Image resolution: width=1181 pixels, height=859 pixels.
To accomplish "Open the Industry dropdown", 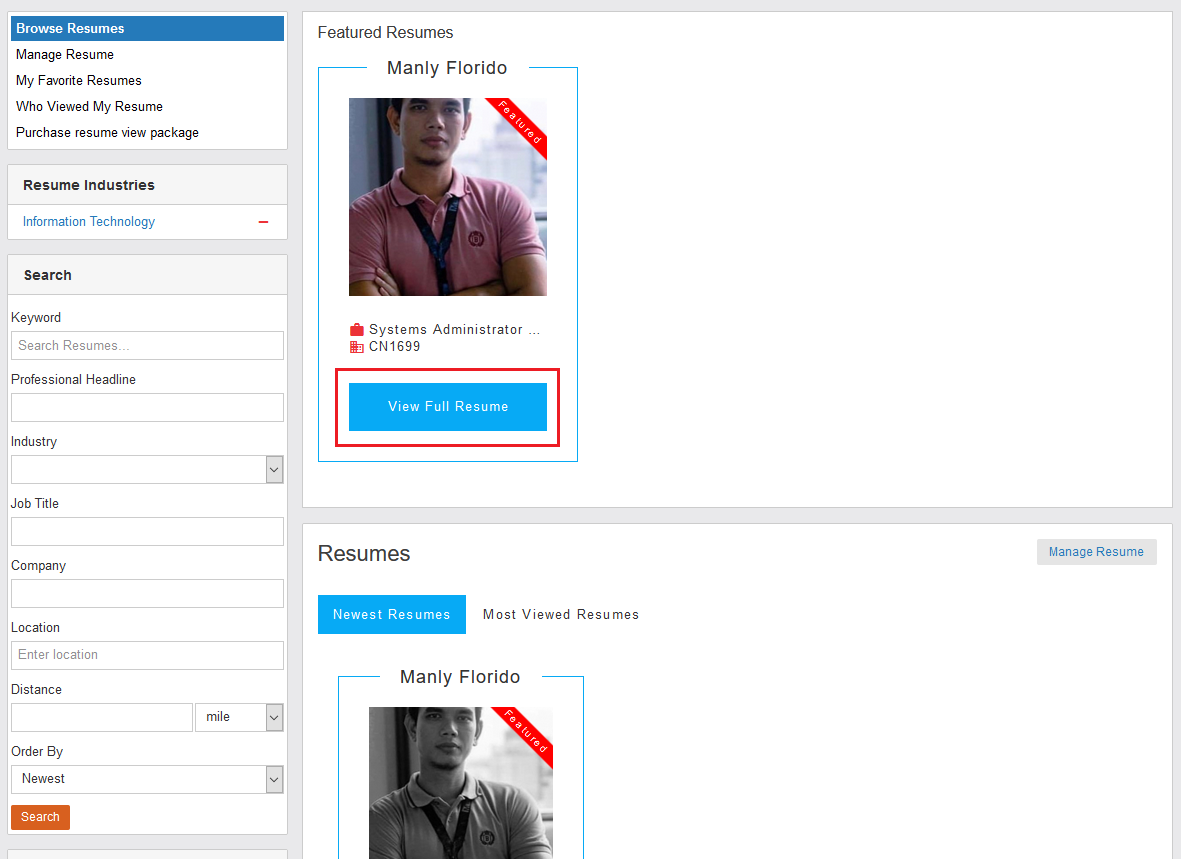I will 147,470.
